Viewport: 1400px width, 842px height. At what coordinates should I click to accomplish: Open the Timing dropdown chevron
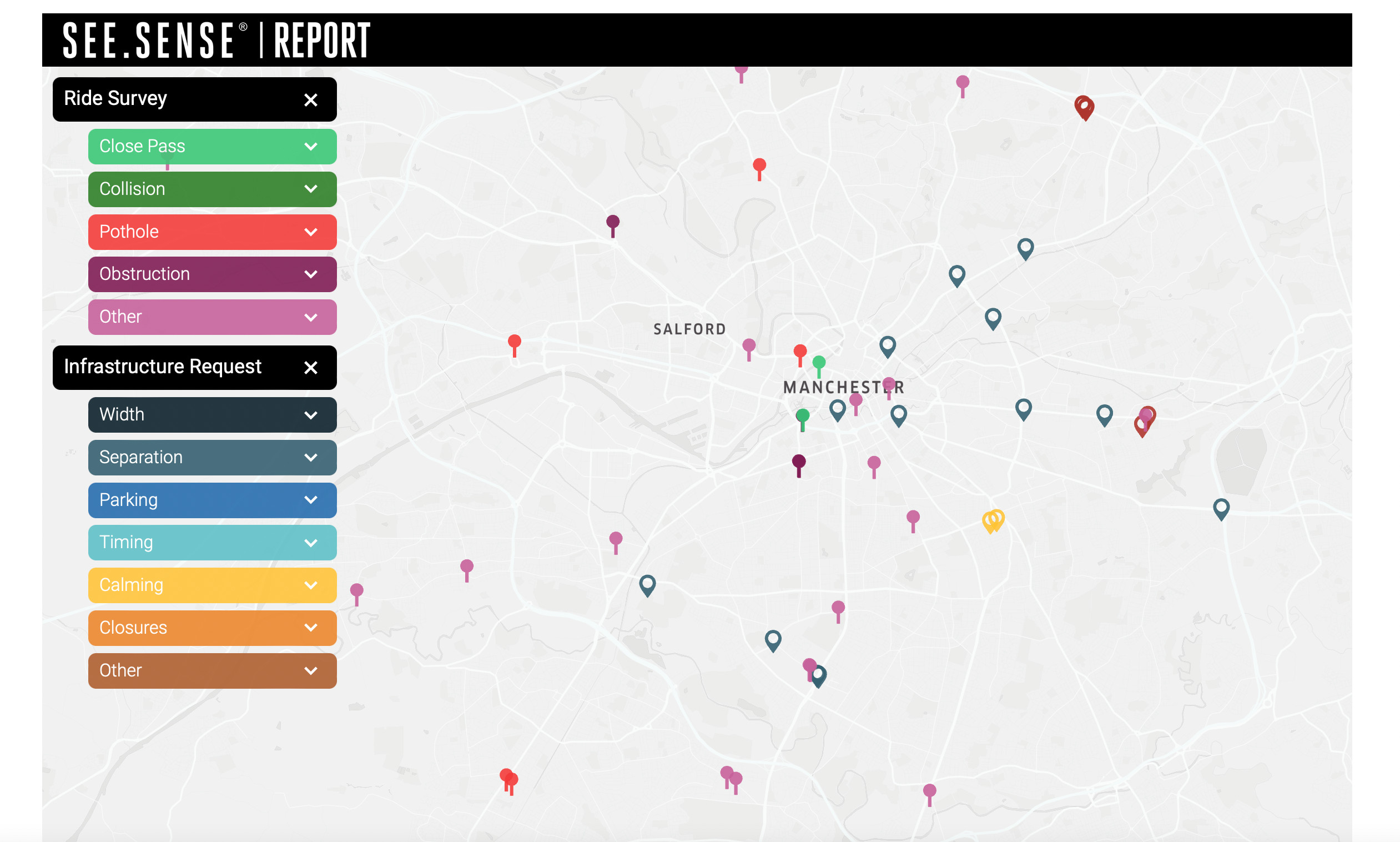click(311, 543)
